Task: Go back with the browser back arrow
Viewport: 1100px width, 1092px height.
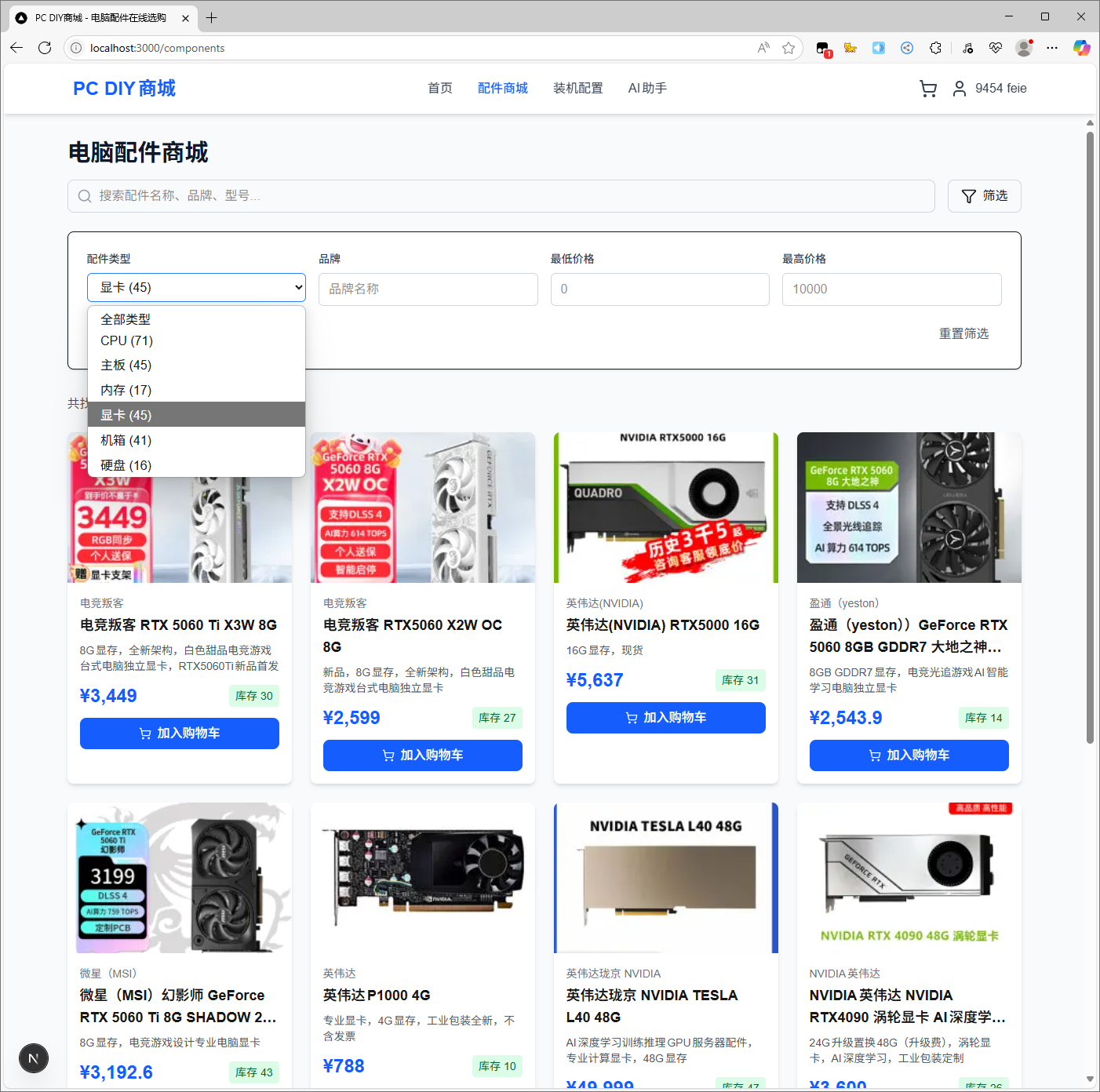Action: (x=16, y=48)
